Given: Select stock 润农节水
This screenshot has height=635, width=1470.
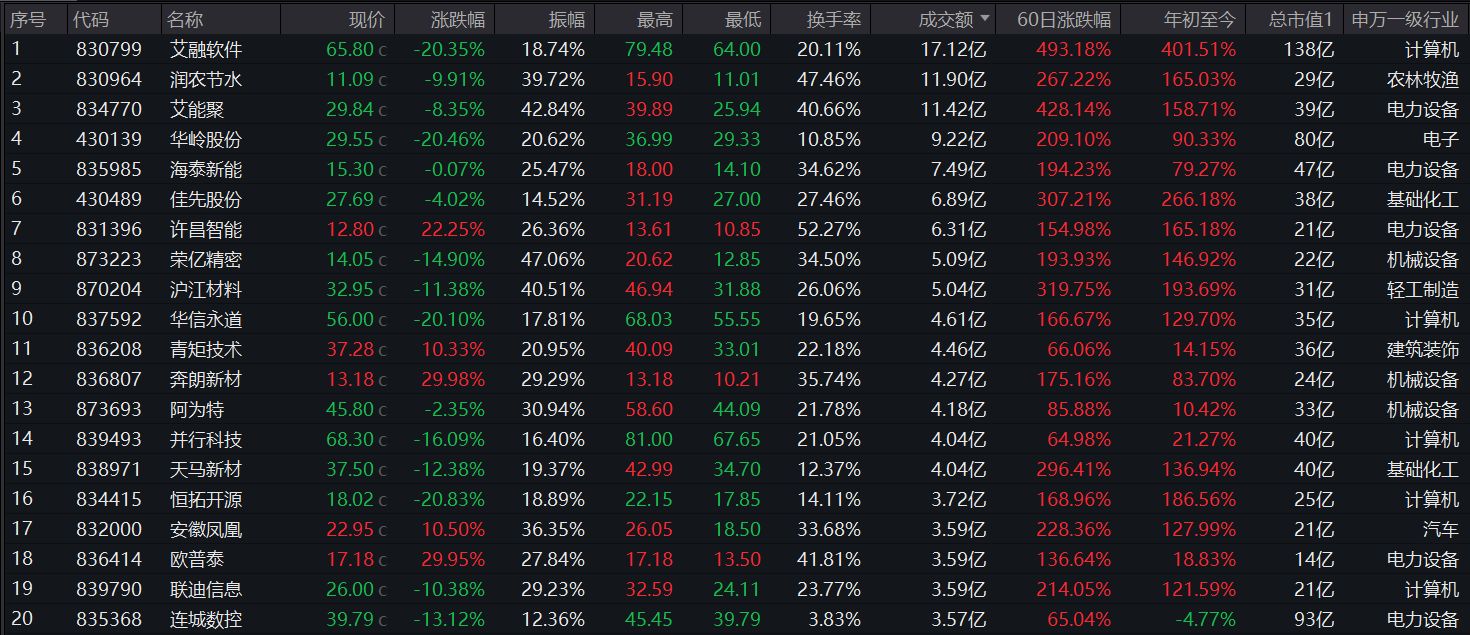Looking at the screenshot, I should (206, 79).
